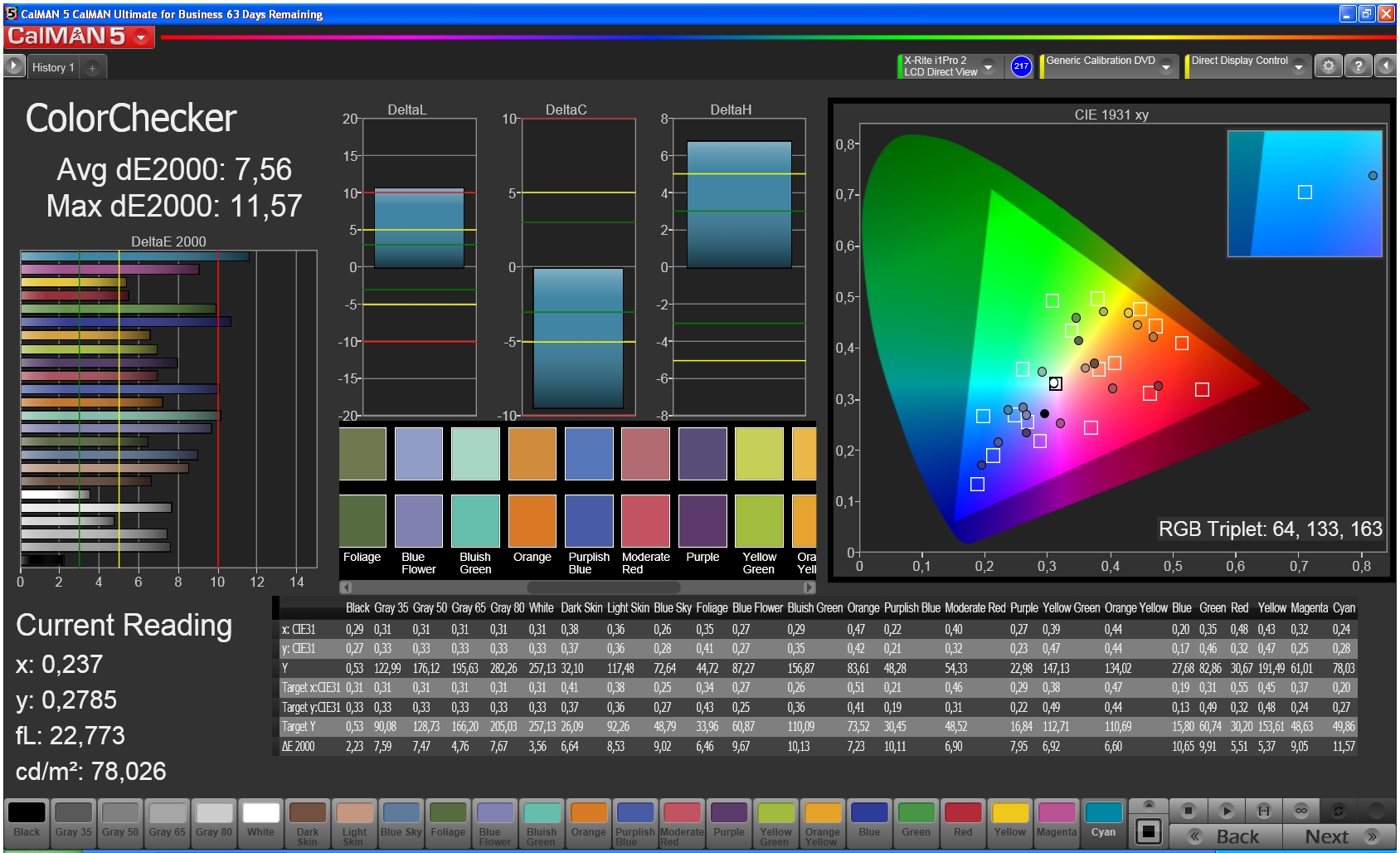
Task: Click the read series bracket icon
Action: [1264, 811]
